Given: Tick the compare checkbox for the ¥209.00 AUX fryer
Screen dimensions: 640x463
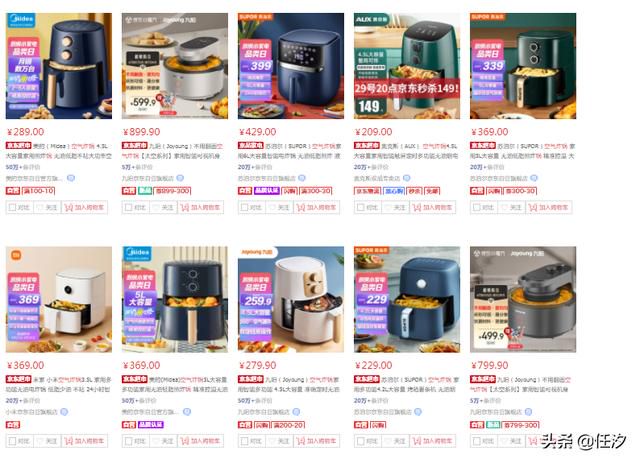Looking at the screenshot, I should pyautogui.click(x=360, y=207).
